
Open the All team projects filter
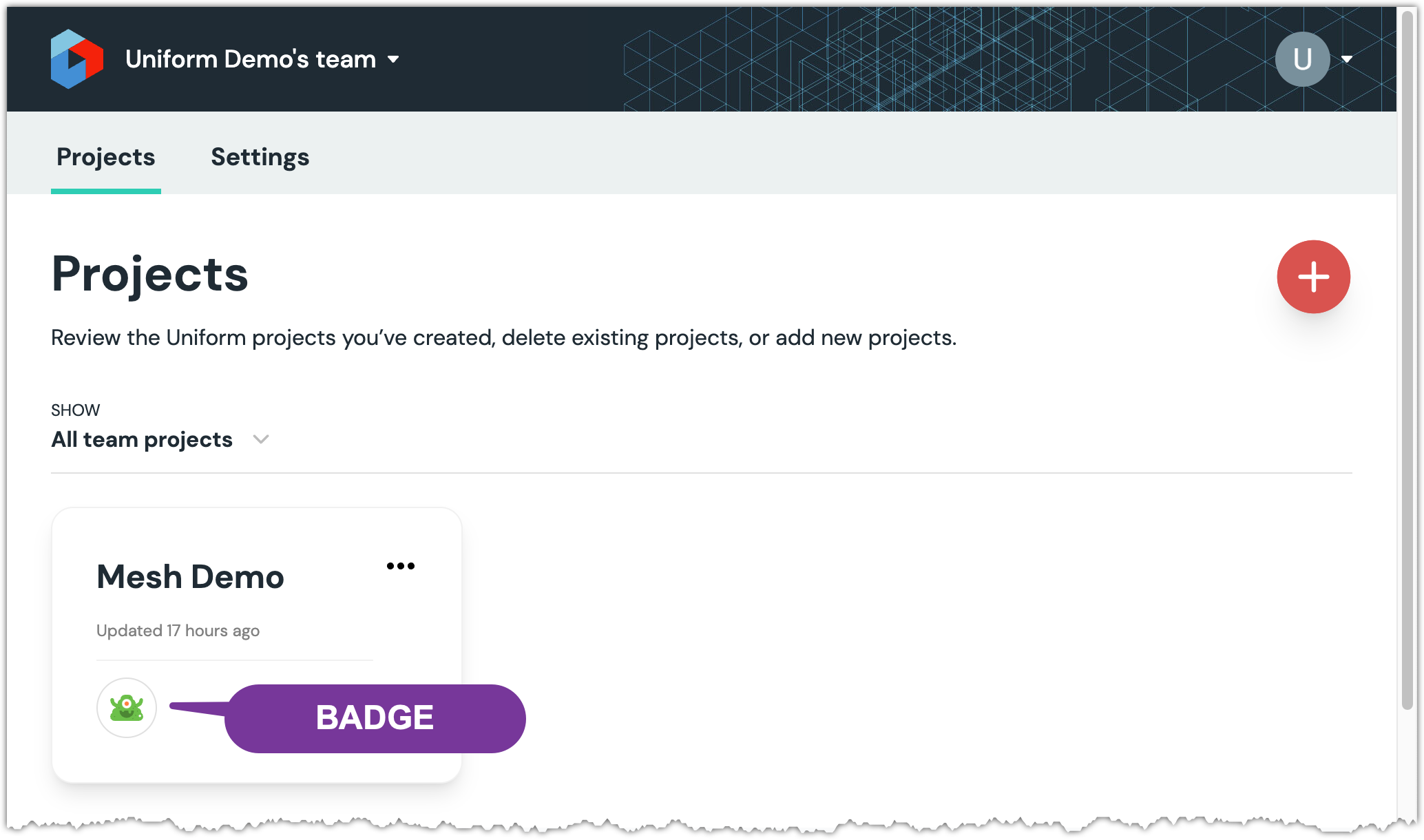142,439
